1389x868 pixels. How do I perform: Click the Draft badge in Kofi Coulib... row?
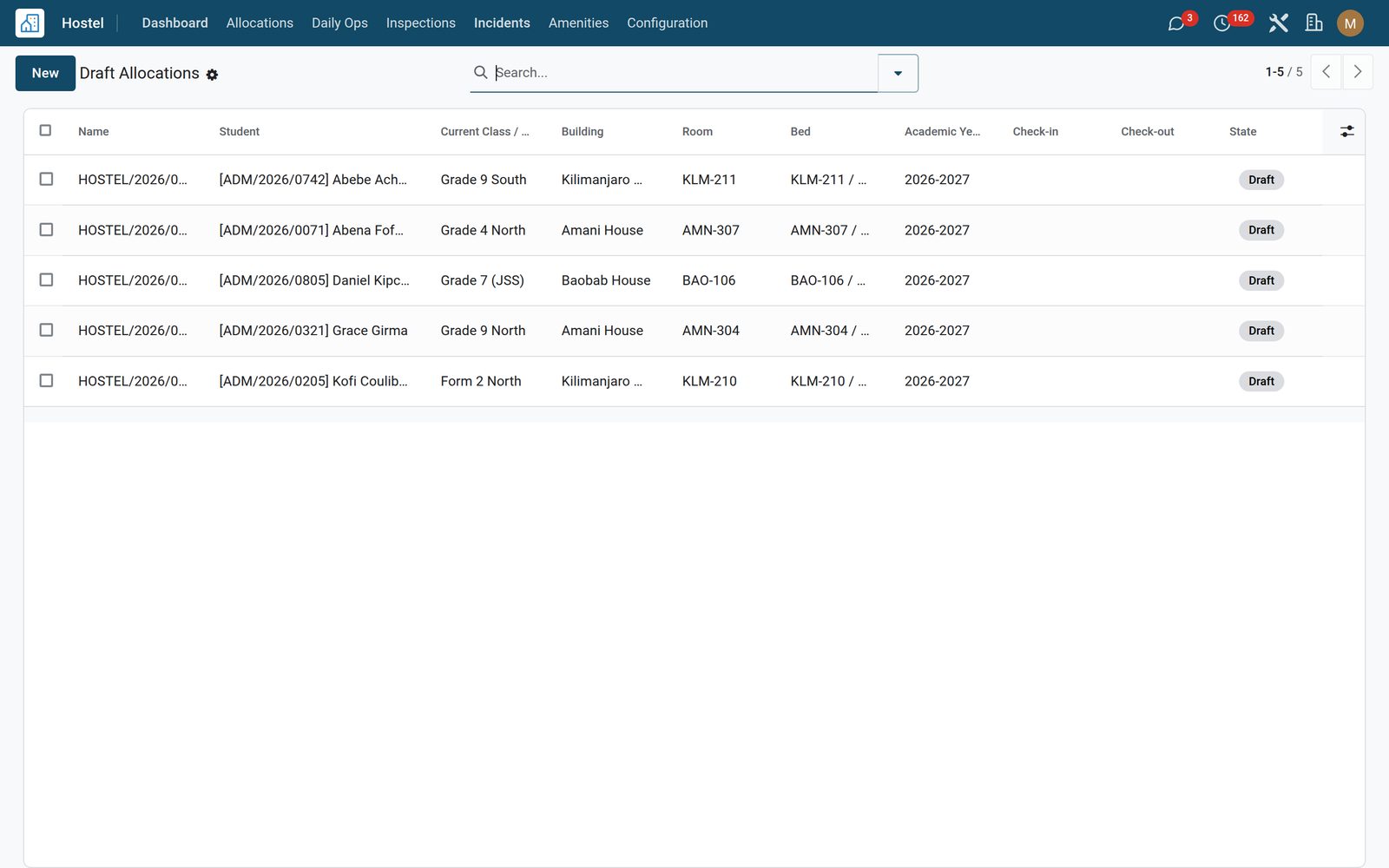coord(1261,381)
